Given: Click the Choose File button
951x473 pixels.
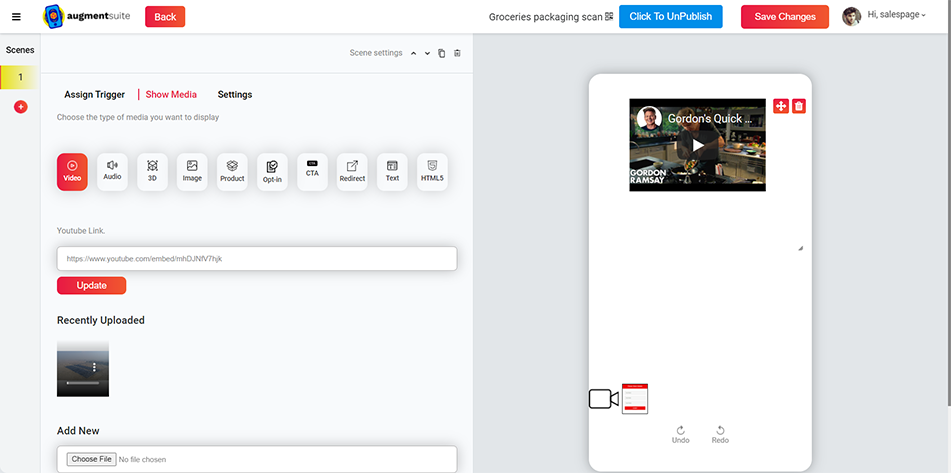Looking at the screenshot, I should pos(92,459).
